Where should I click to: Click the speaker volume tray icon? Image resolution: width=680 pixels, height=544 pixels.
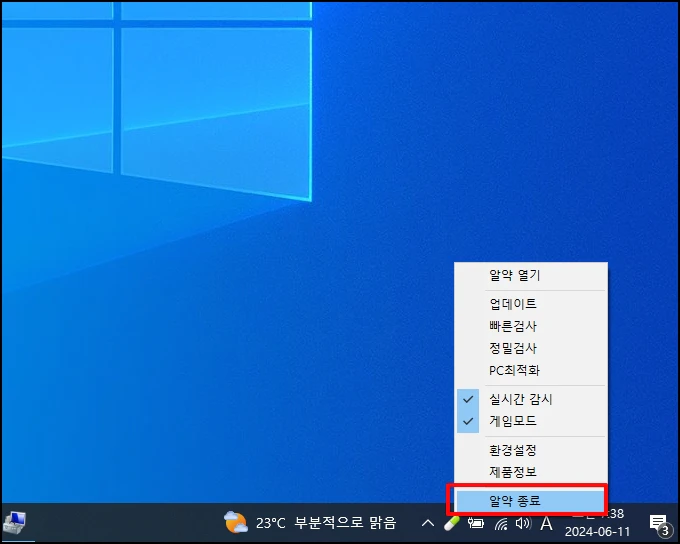pos(523,524)
